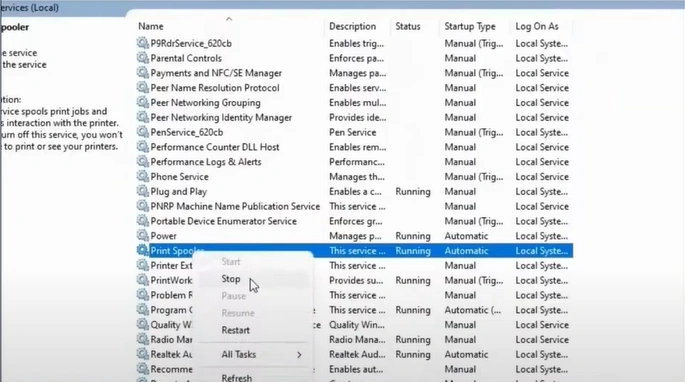Click 'Realtek Aud...' description cell

coord(357,354)
